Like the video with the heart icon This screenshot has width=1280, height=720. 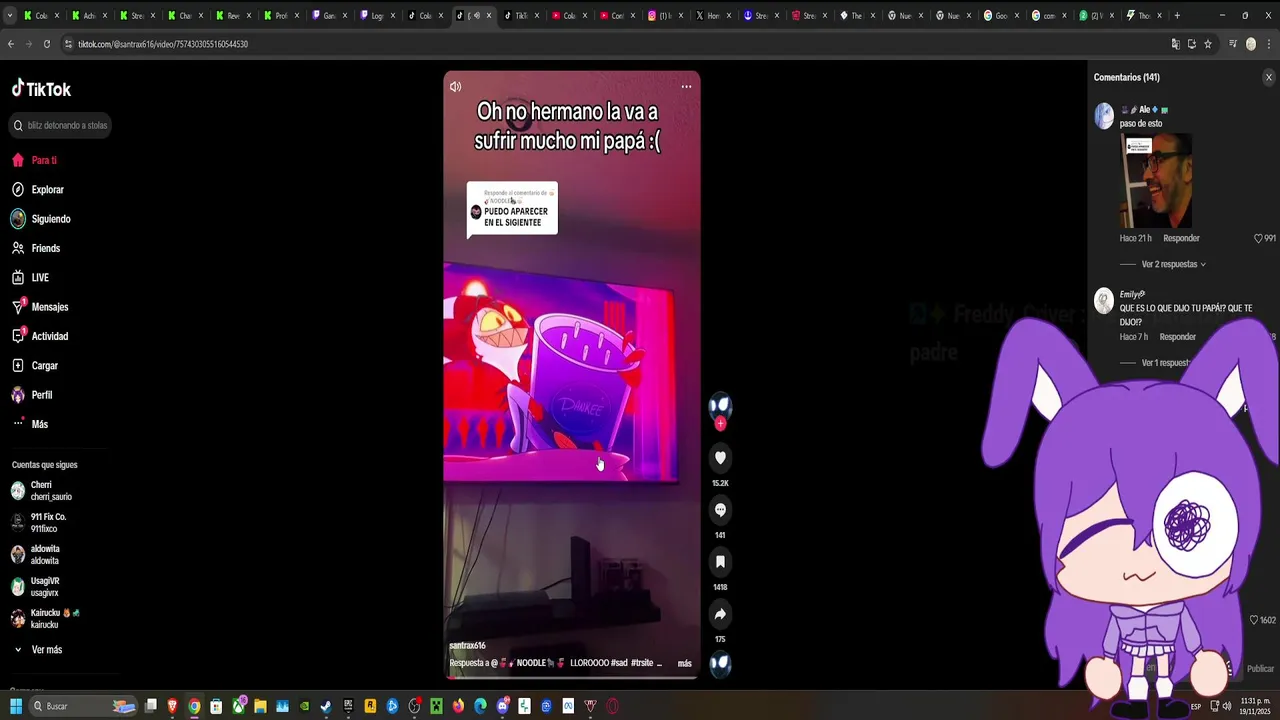point(720,458)
